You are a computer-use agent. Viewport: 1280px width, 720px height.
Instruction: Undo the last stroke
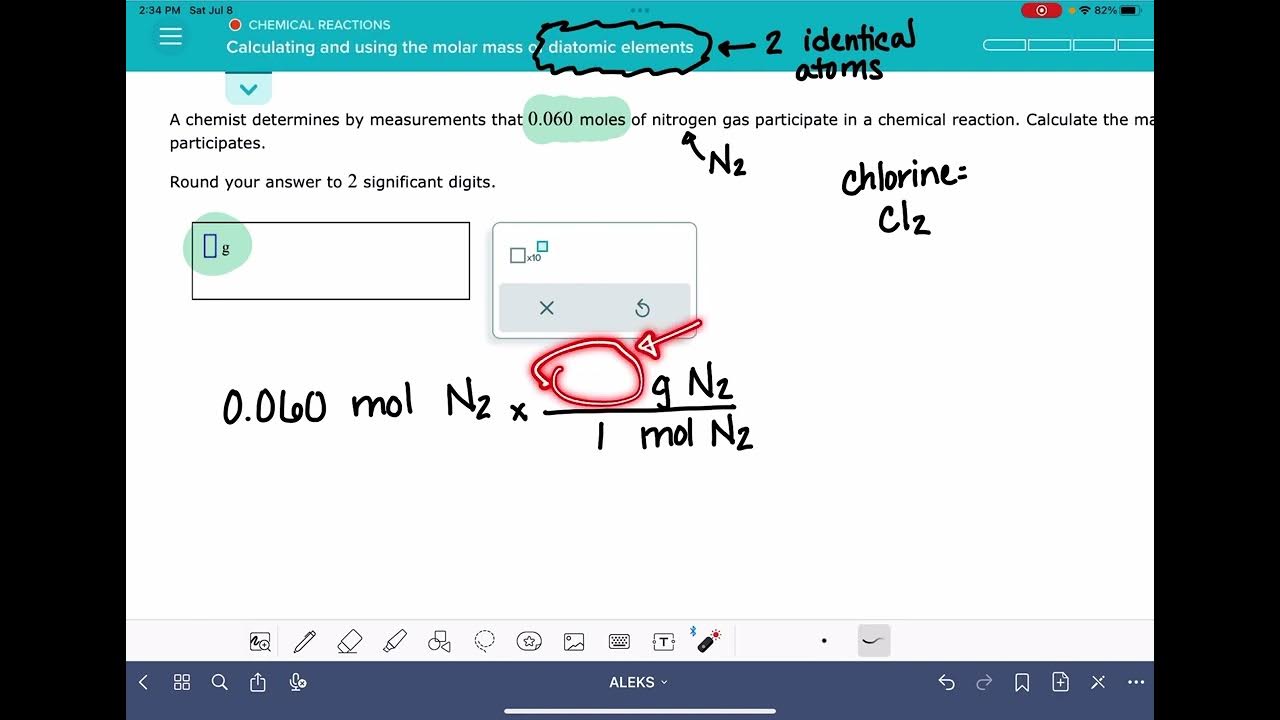pyautogui.click(x=946, y=682)
